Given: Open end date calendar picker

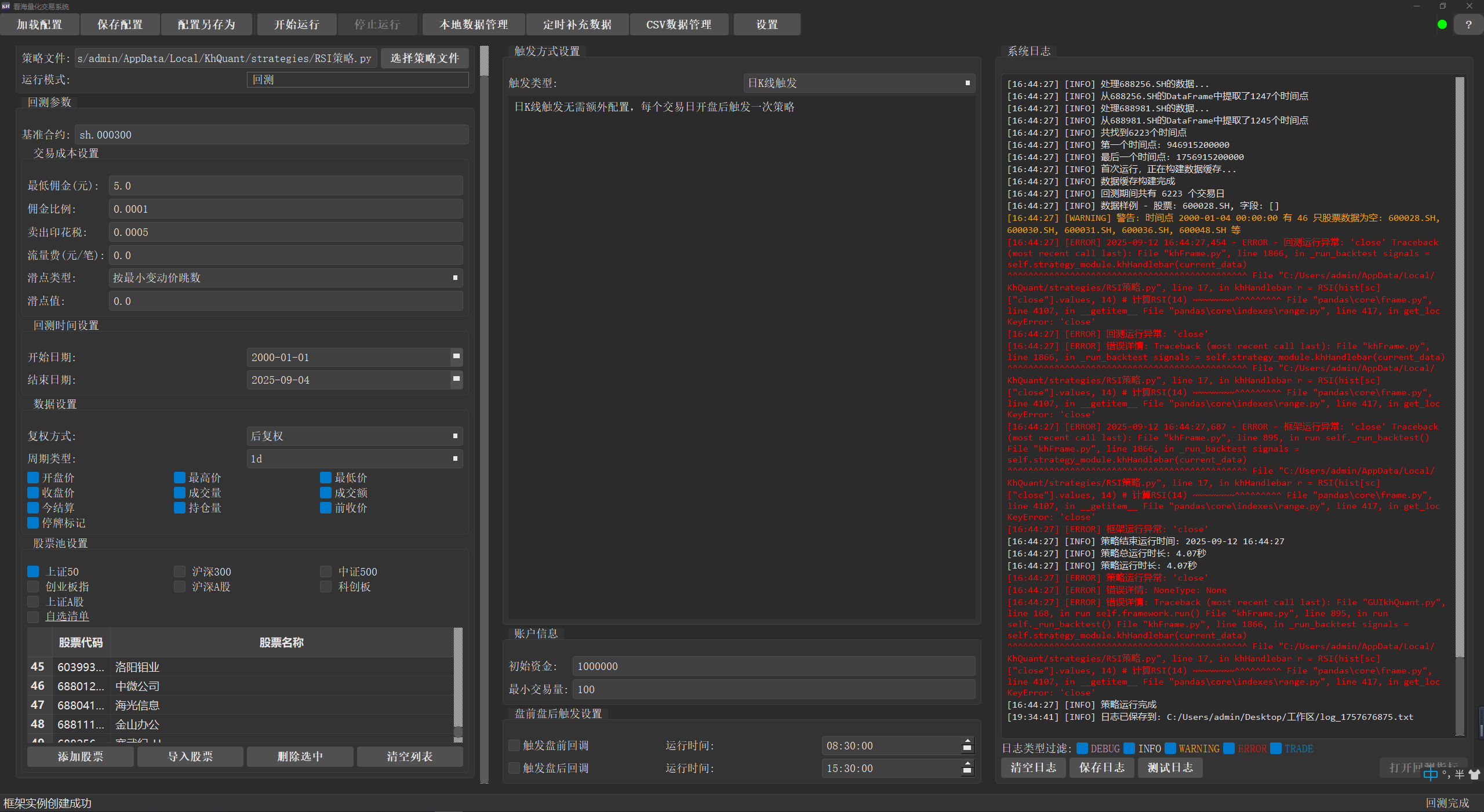Looking at the screenshot, I should (456, 379).
